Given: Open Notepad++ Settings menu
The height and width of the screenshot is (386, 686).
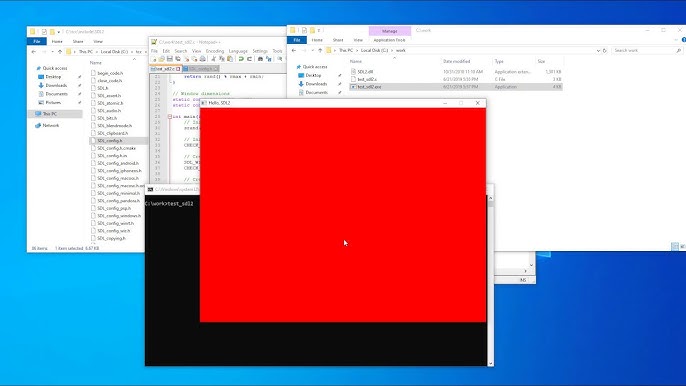Looking at the screenshot, I should click(260, 51).
